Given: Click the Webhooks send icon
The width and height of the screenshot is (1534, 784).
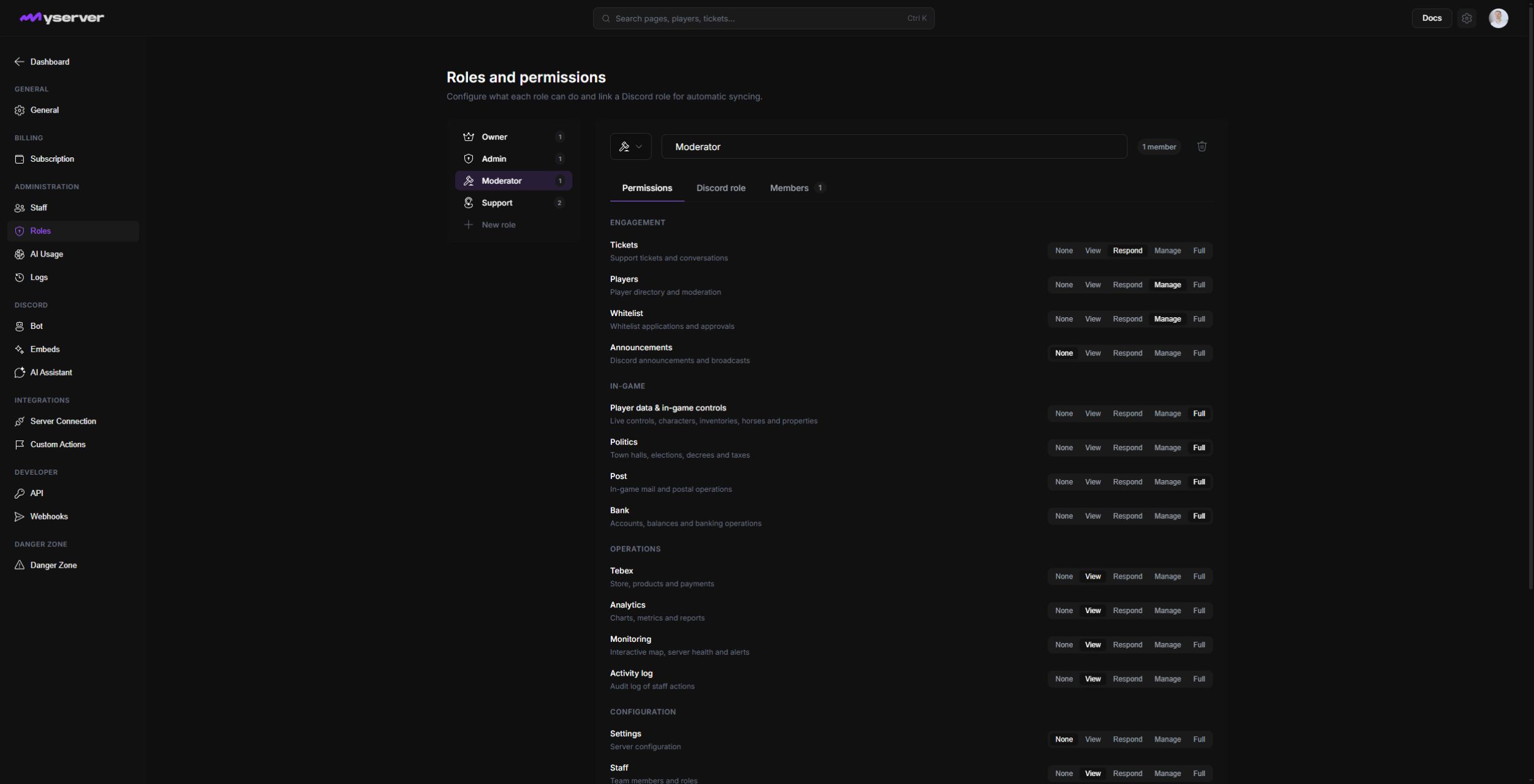Looking at the screenshot, I should click(x=20, y=517).
